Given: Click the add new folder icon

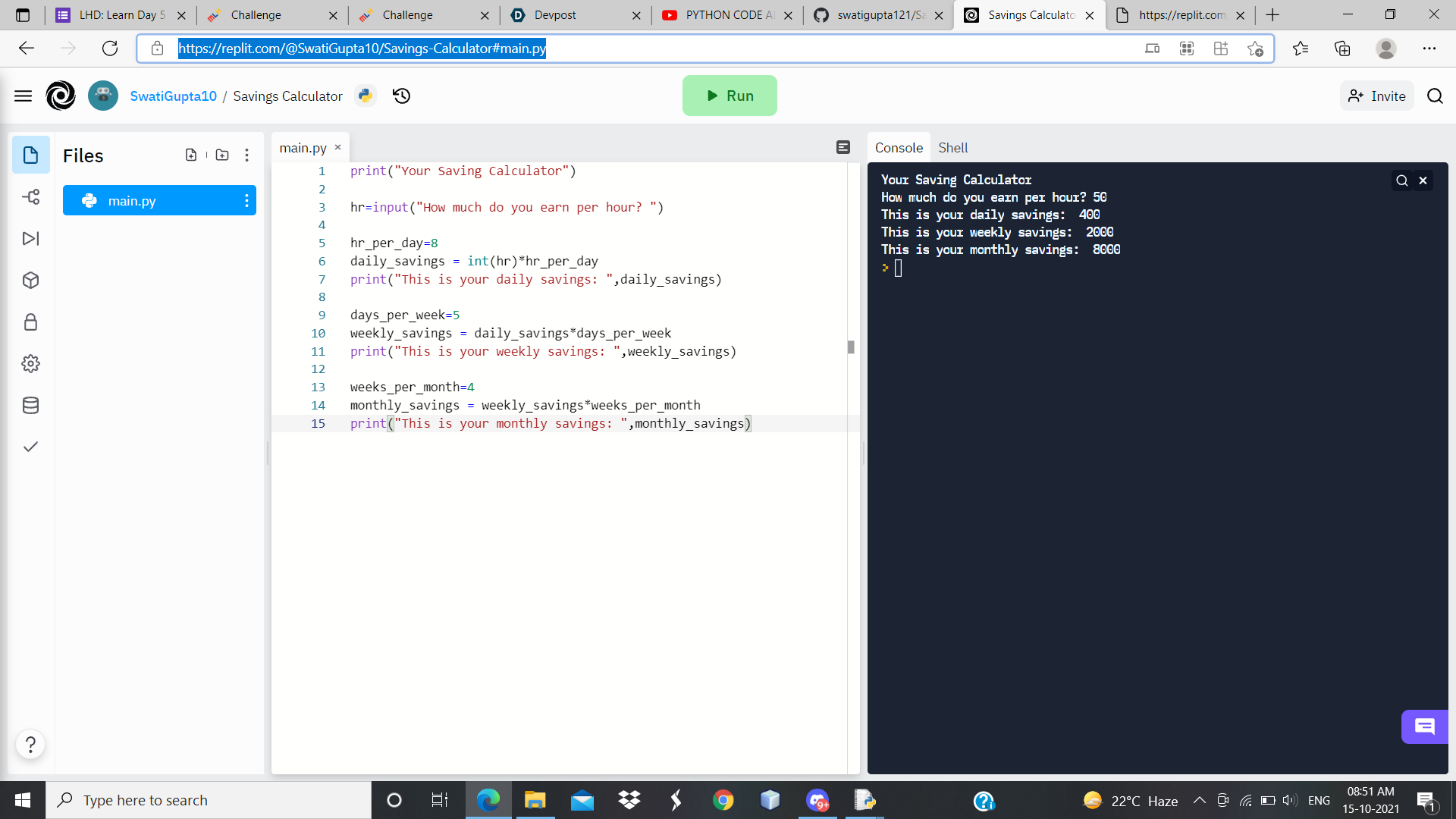Looking at the screenshot, I should 222,155.
